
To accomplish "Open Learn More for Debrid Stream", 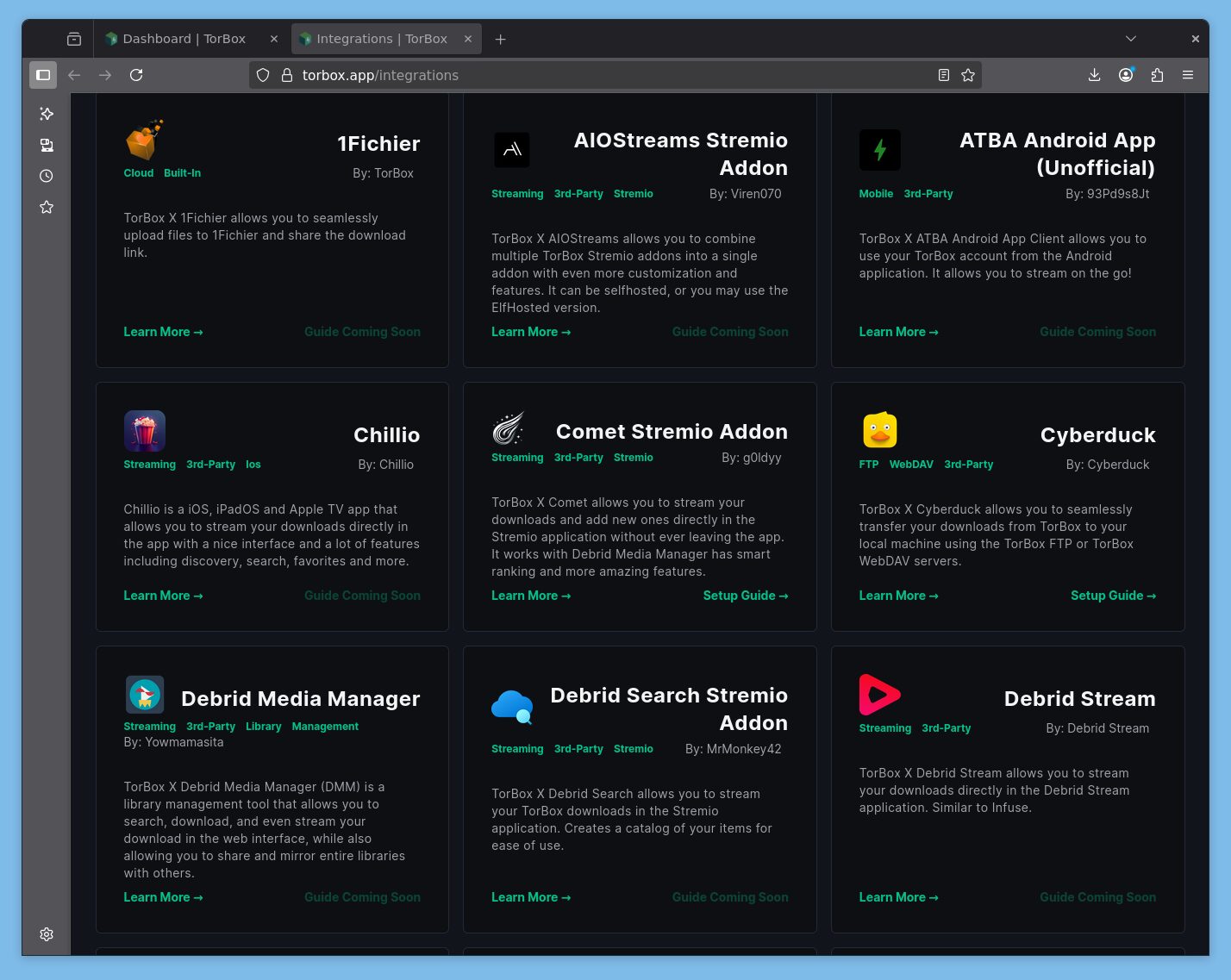I will [898, 897].
